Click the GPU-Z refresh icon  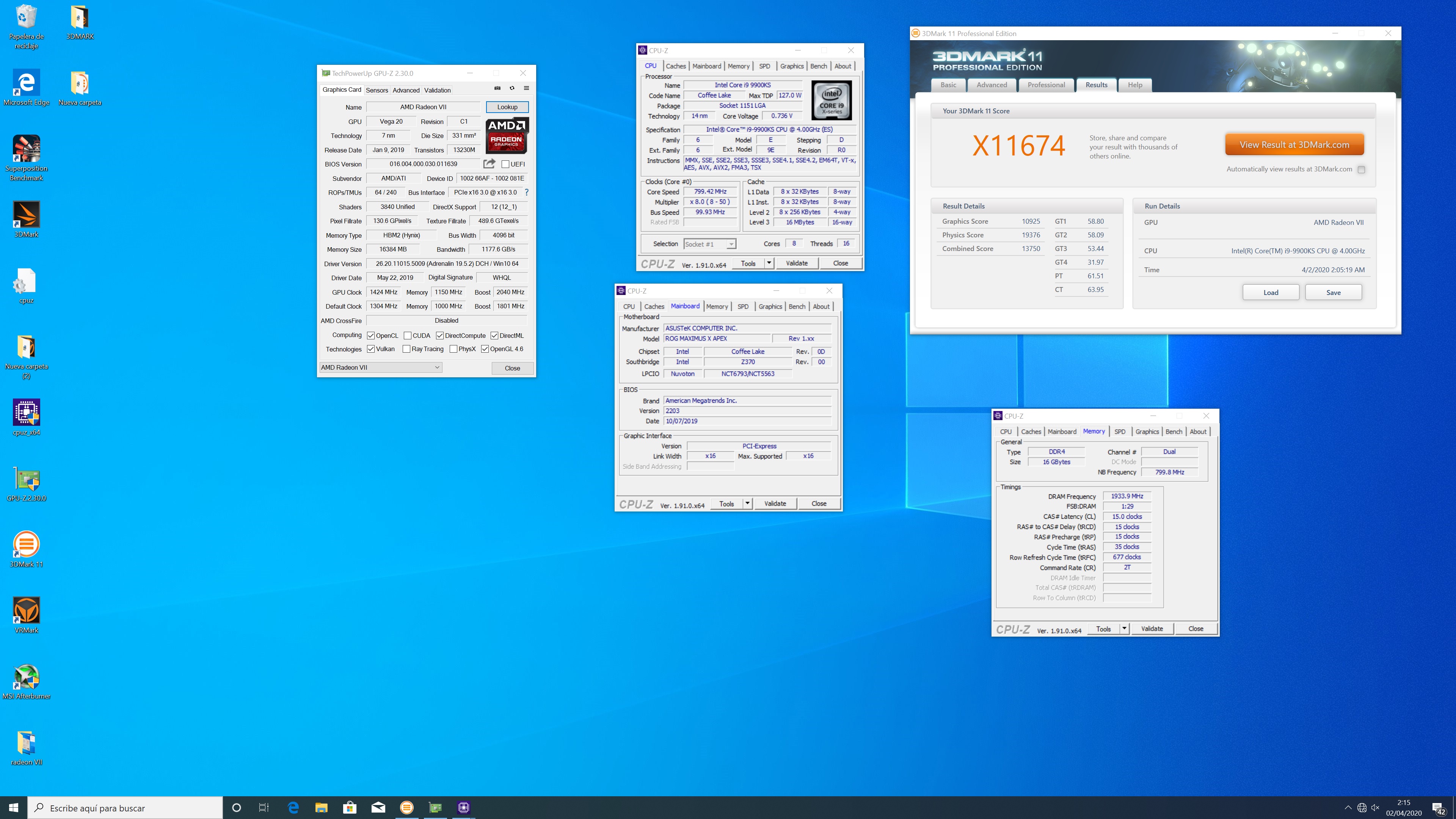click(x=512, y=88)
